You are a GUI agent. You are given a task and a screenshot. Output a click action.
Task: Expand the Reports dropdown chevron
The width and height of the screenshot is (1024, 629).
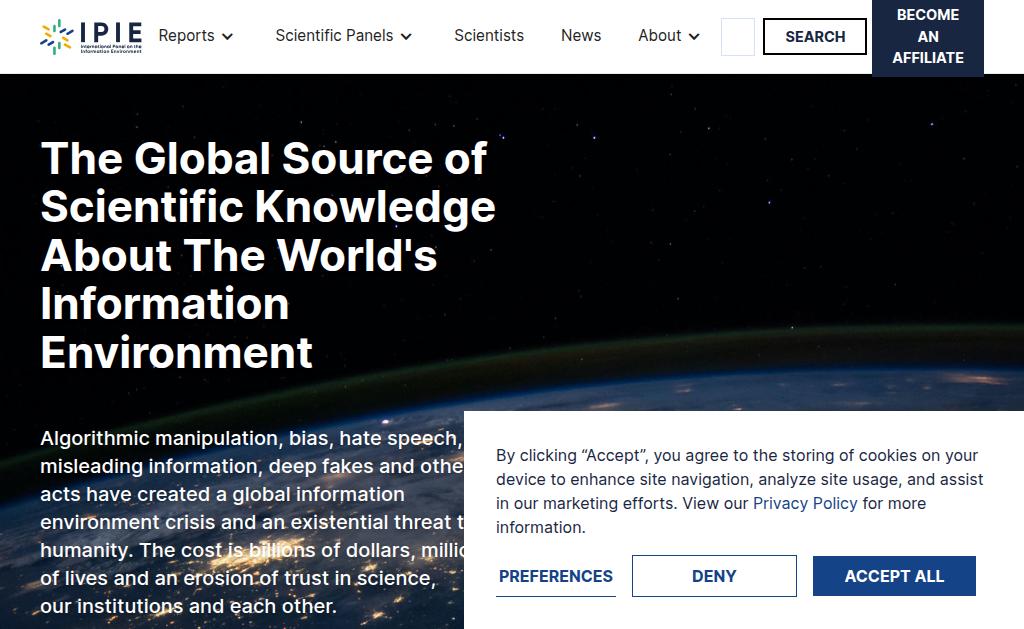click(227, 37)
